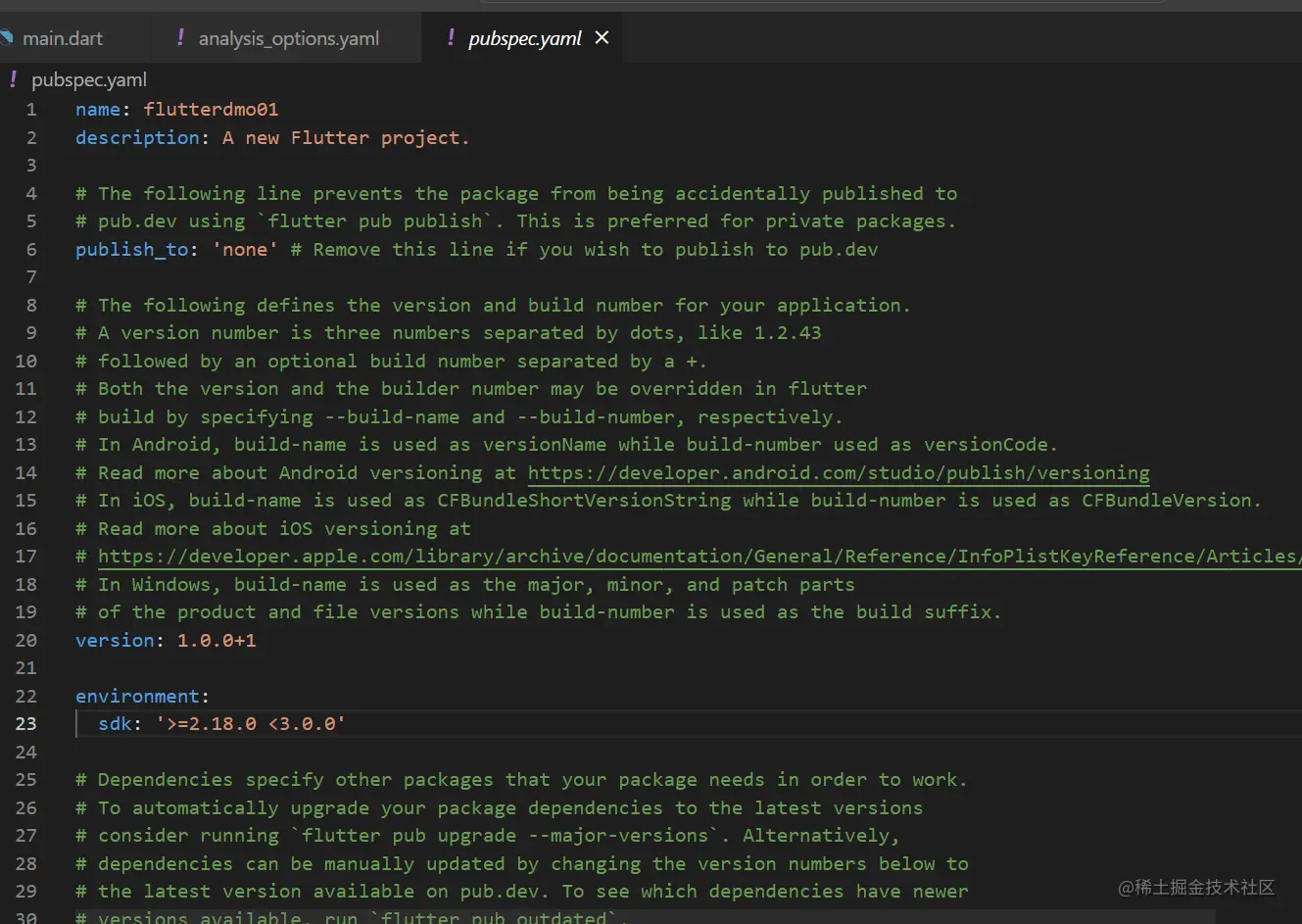This screenshot has height=924, width=1302.
Task: Click the YAML icon on analysis_options.yaml tab
Action: [x=180, y=37]
